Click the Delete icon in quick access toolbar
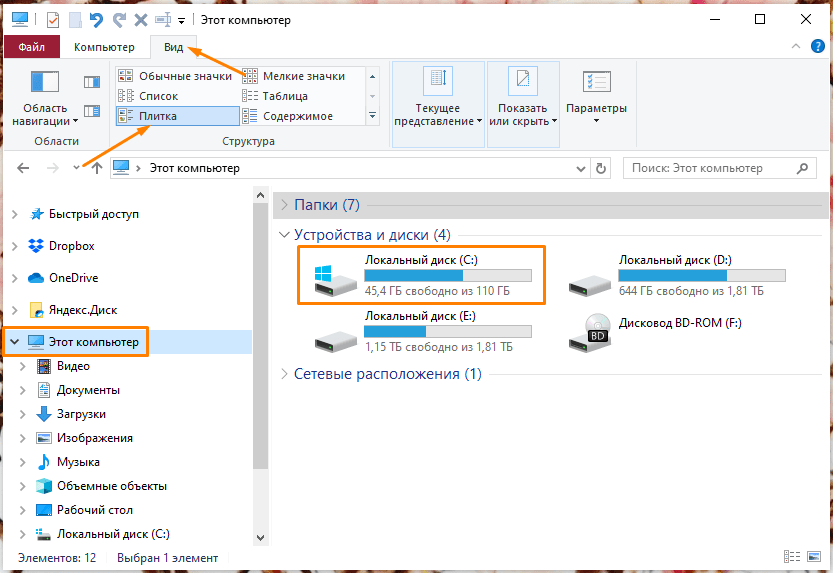Viewport: 833px width, 573px height. (x=140, y=20)
